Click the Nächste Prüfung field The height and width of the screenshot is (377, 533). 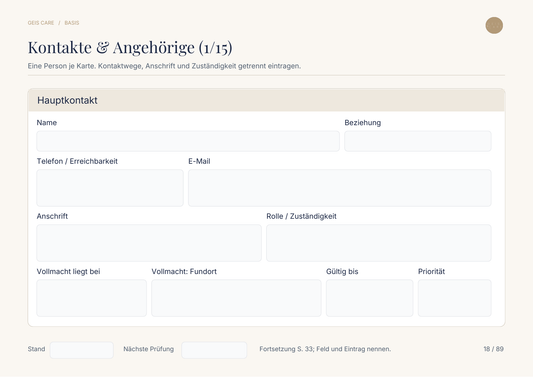(x=214, y=350)
